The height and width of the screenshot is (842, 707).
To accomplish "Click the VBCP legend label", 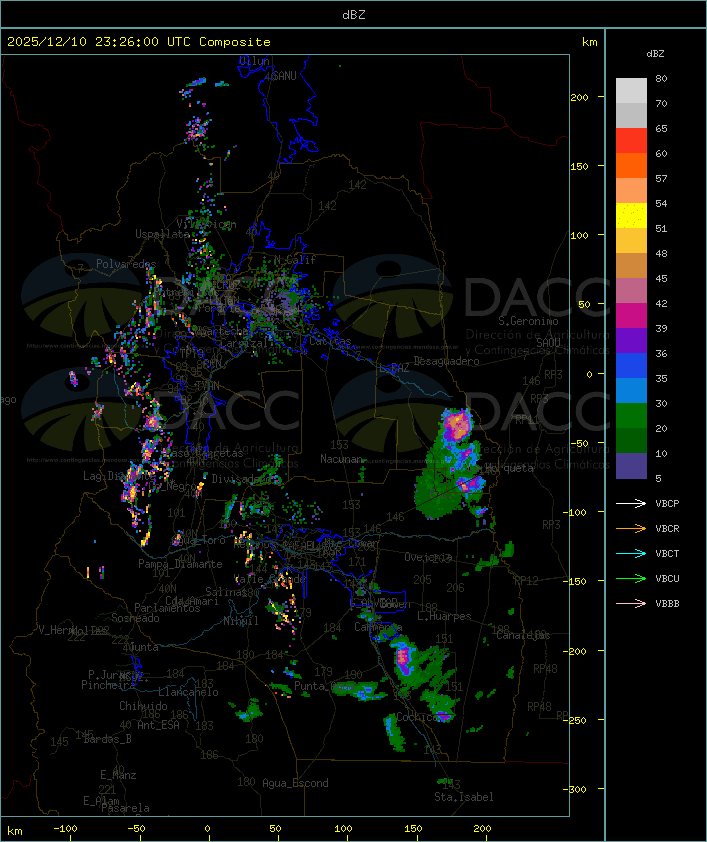I will click(x=667, y=504).
